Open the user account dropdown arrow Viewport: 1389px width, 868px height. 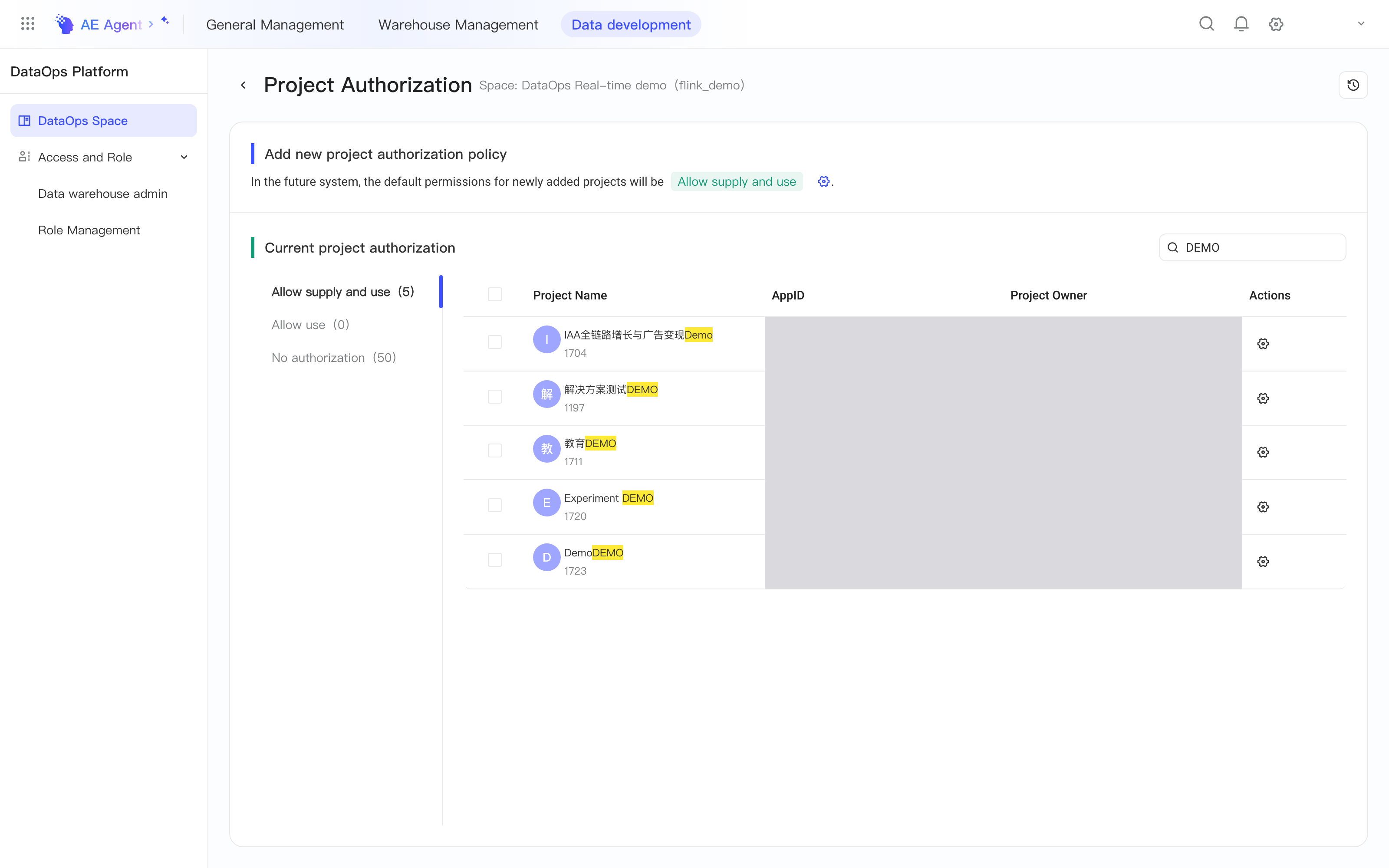[x=1361, y=23]
